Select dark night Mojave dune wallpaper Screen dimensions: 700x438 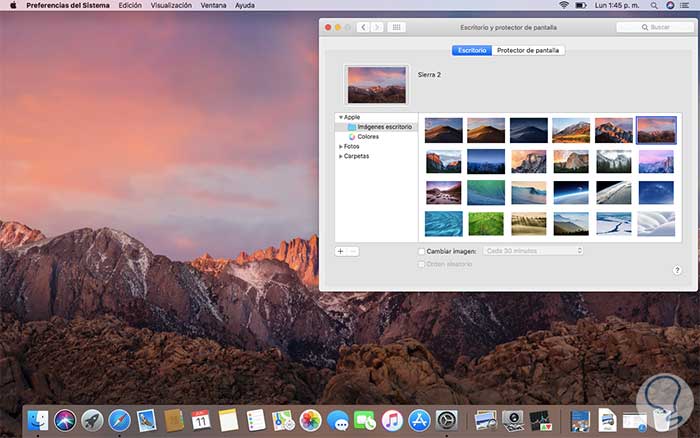(x=529, y=130)
